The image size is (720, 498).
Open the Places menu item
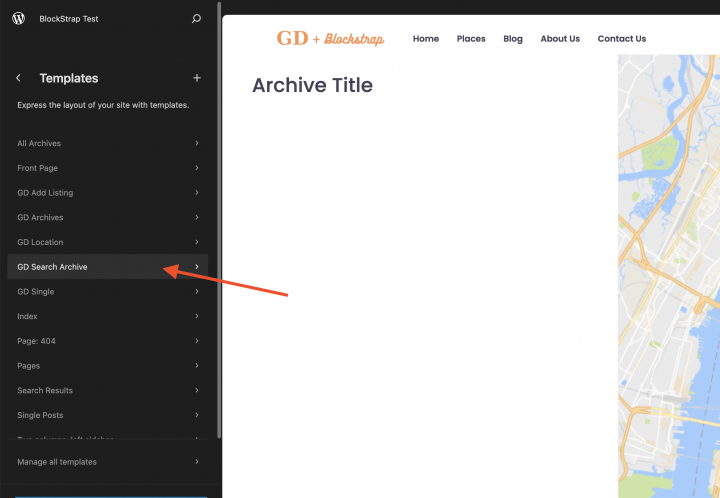pyautogui.click(x=471, y=39)
